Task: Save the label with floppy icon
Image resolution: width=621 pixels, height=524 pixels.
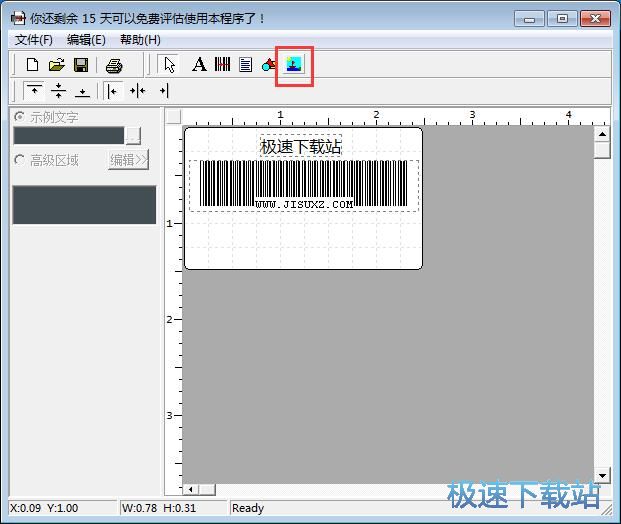Action: click(x=81, y=65)
